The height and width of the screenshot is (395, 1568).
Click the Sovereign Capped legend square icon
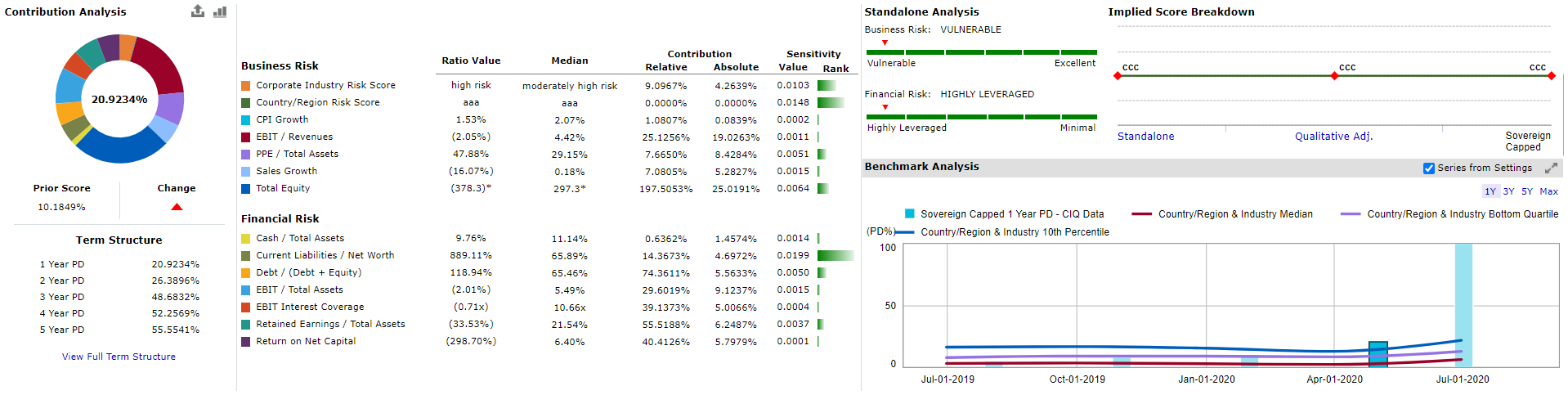pyautogui.click(x=909, y=214)
